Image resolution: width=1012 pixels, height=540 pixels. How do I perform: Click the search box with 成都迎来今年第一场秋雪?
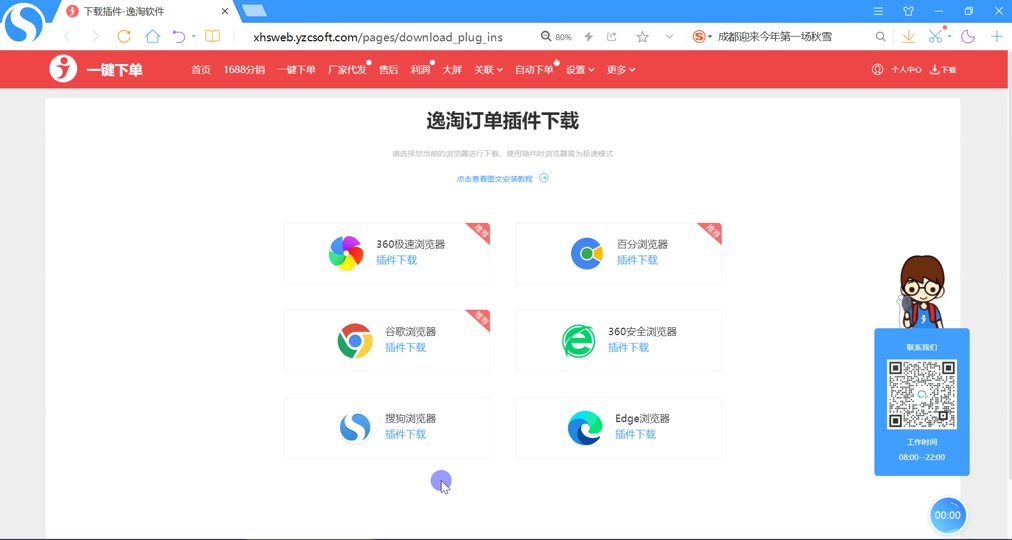(774, 37)
